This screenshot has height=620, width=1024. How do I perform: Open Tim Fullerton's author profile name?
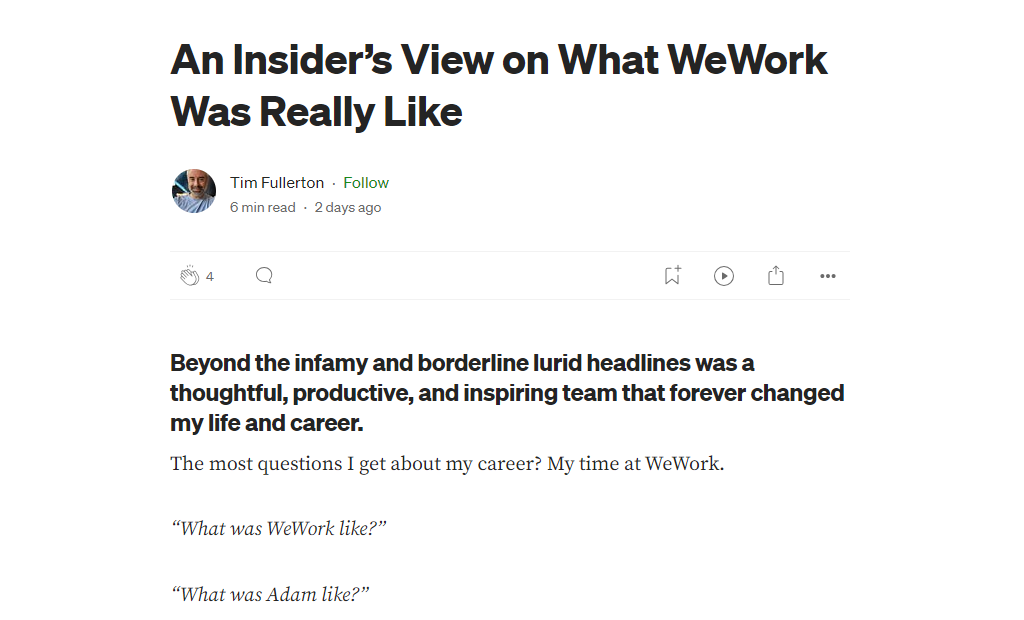pyautogui.click(x=277, y=183)
